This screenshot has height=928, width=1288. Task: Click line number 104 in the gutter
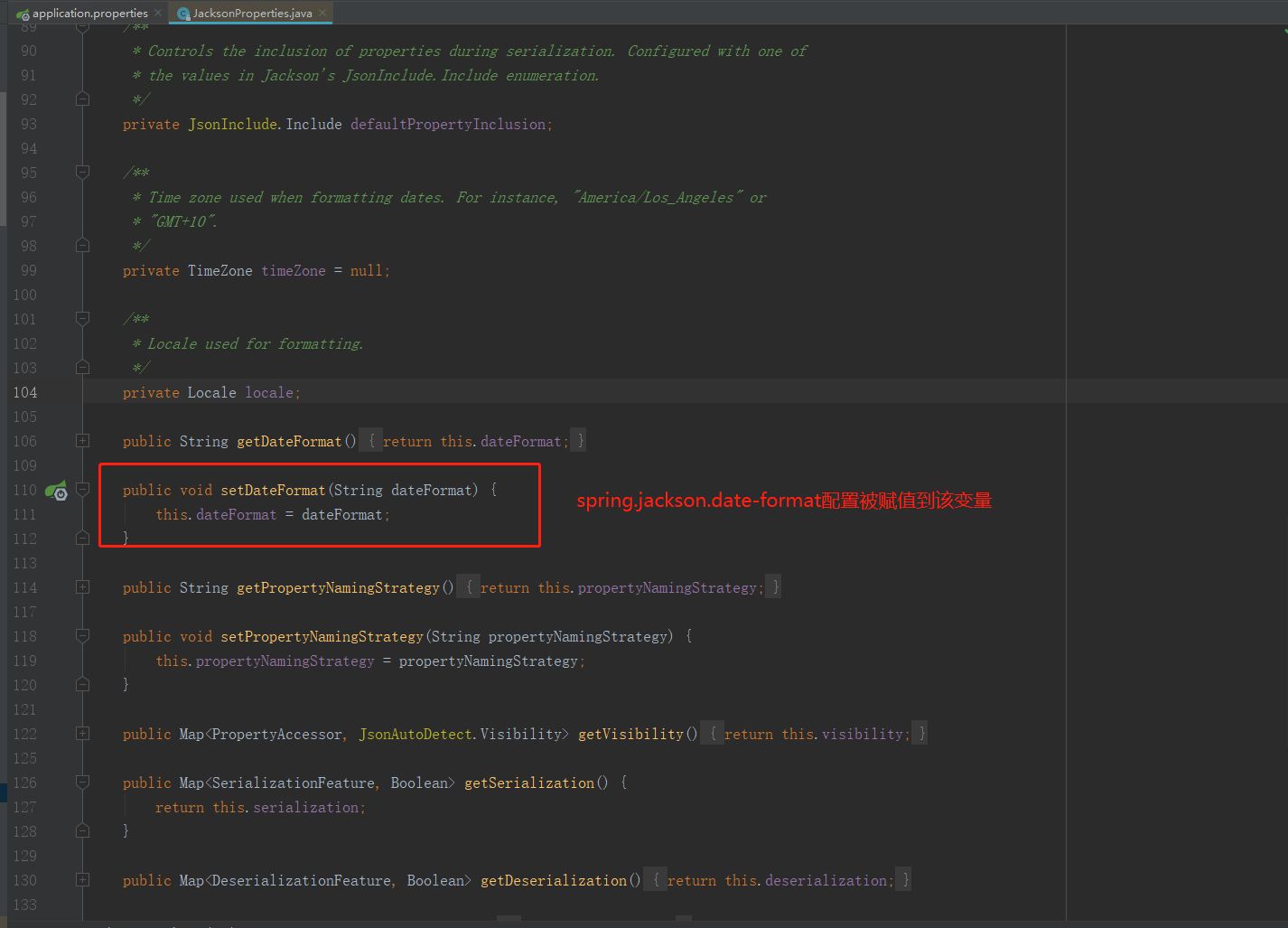click(25, 392)
